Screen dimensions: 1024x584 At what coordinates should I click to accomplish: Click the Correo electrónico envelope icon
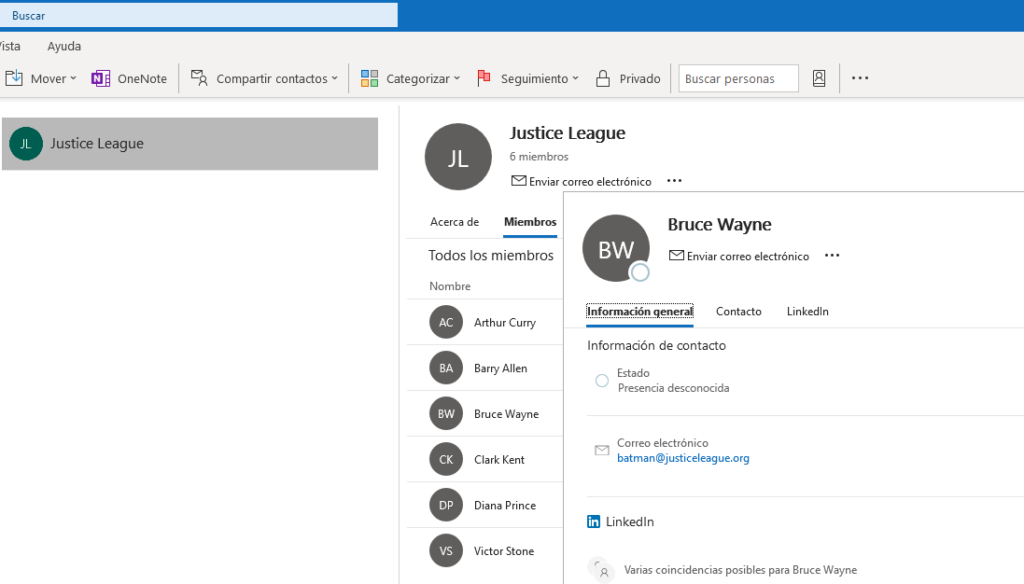pyautogui.click(x=601, y=450)
